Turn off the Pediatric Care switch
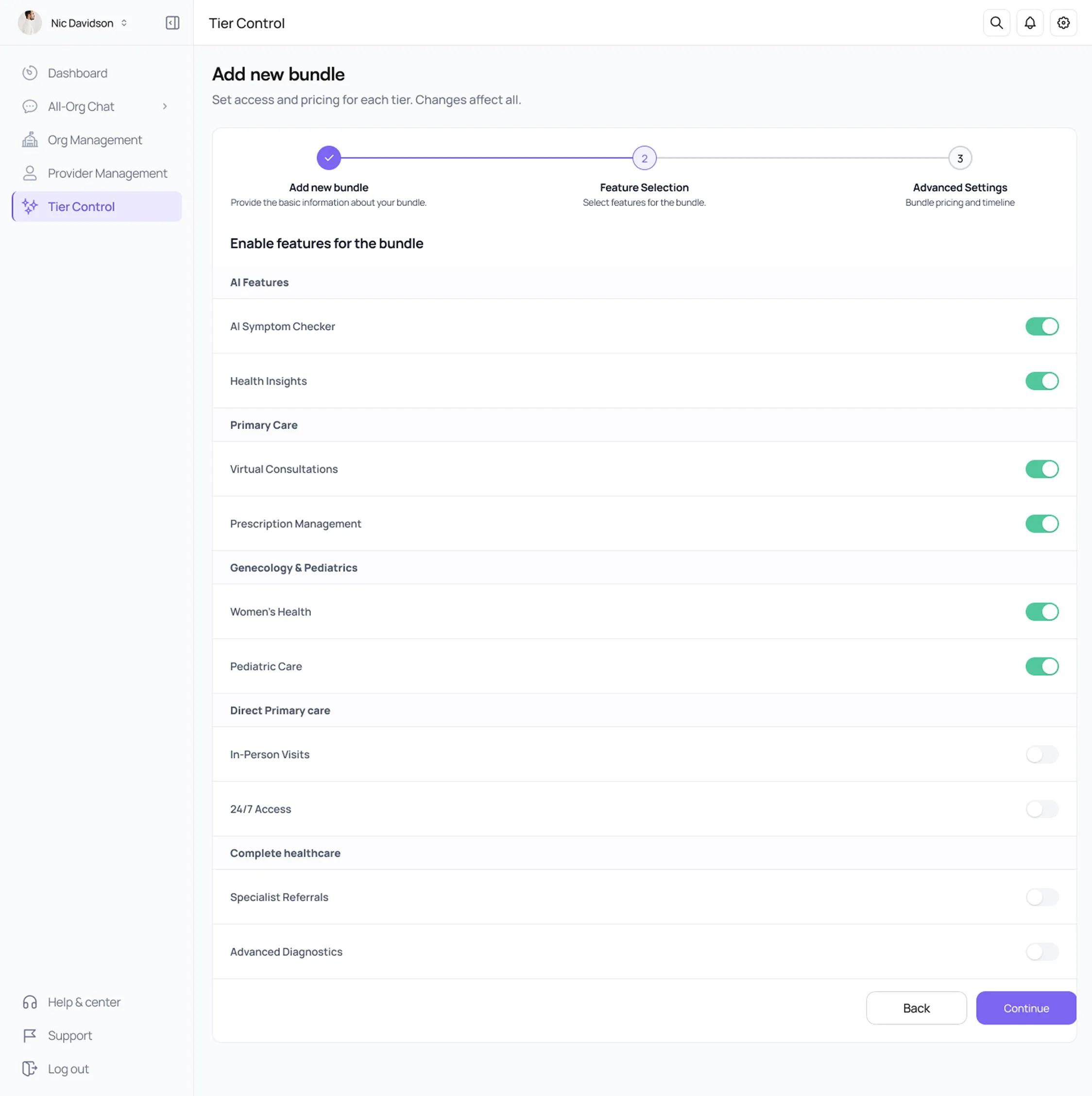Screen dimensions: 1092x1096 point(1041,667)
